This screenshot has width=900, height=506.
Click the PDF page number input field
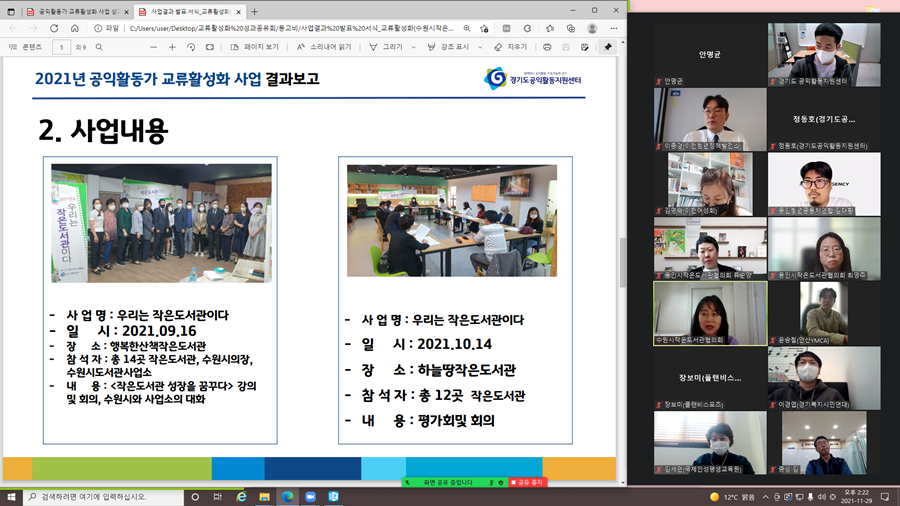61,47
